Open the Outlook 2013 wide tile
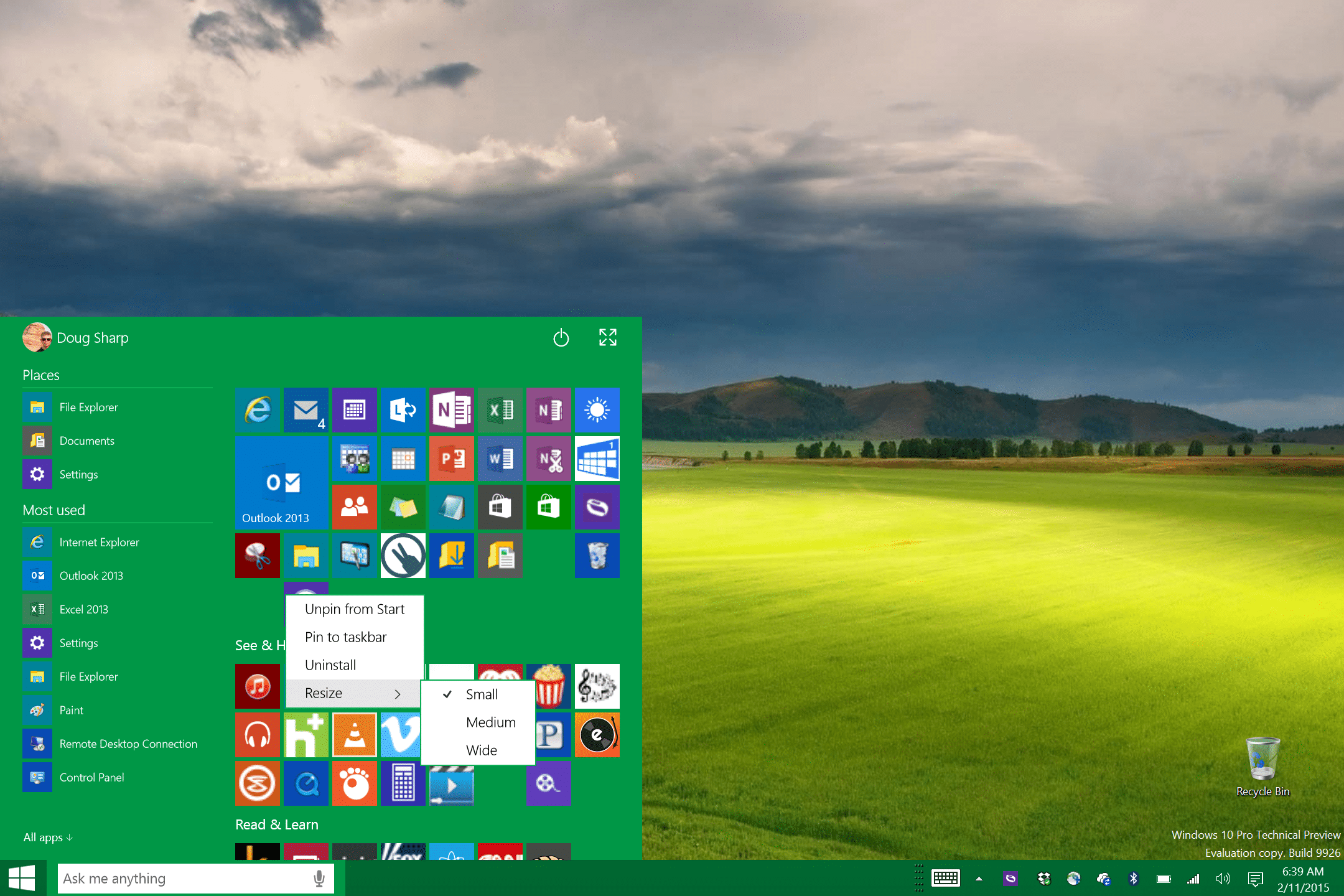Screen dimensions: 1344x896 (282, 483)
